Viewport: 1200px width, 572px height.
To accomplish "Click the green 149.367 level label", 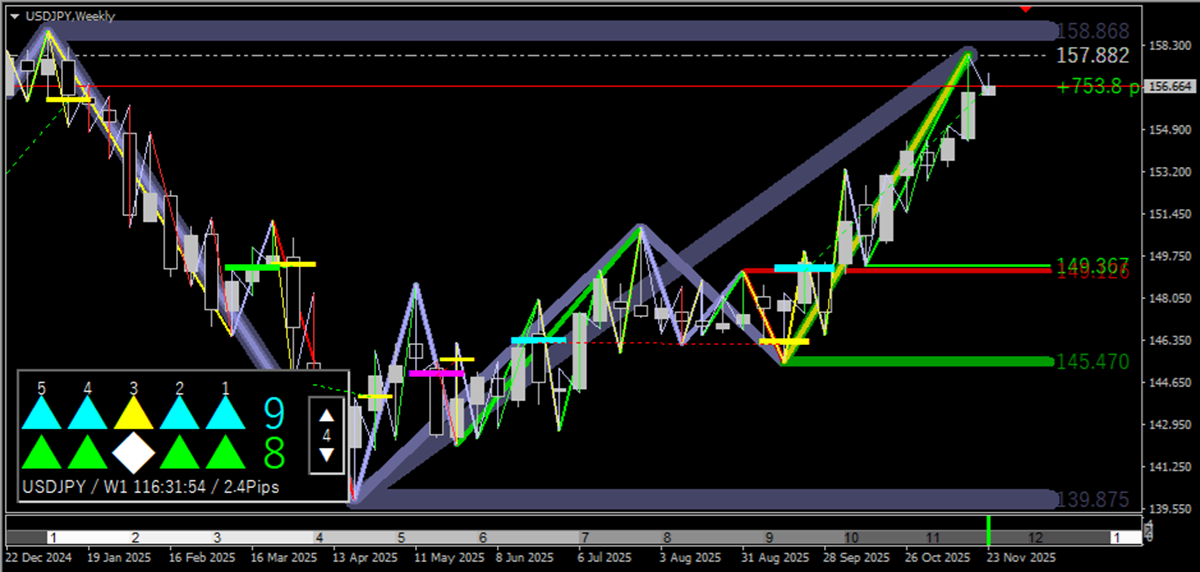I will coord(1094,265).
